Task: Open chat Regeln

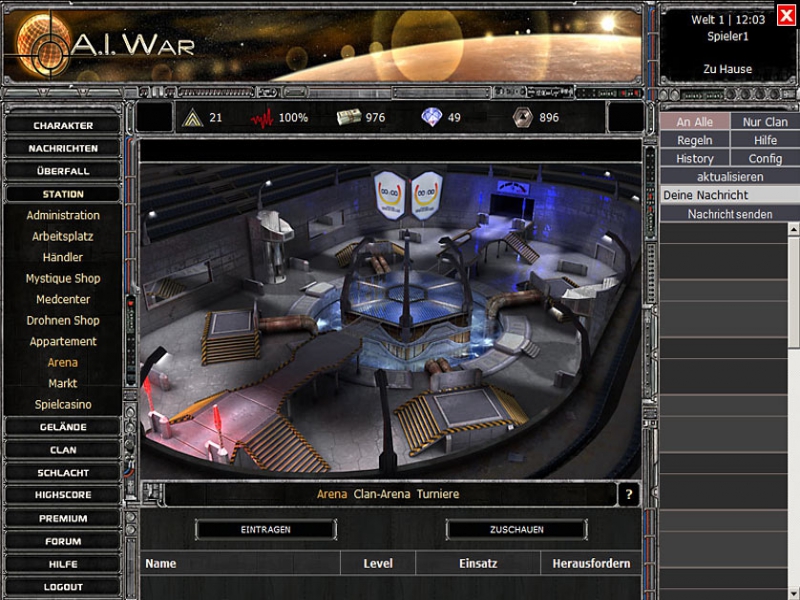Action: 694,140
